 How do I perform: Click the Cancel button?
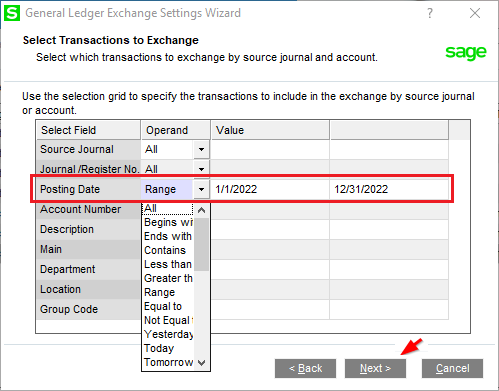[452, 368]
